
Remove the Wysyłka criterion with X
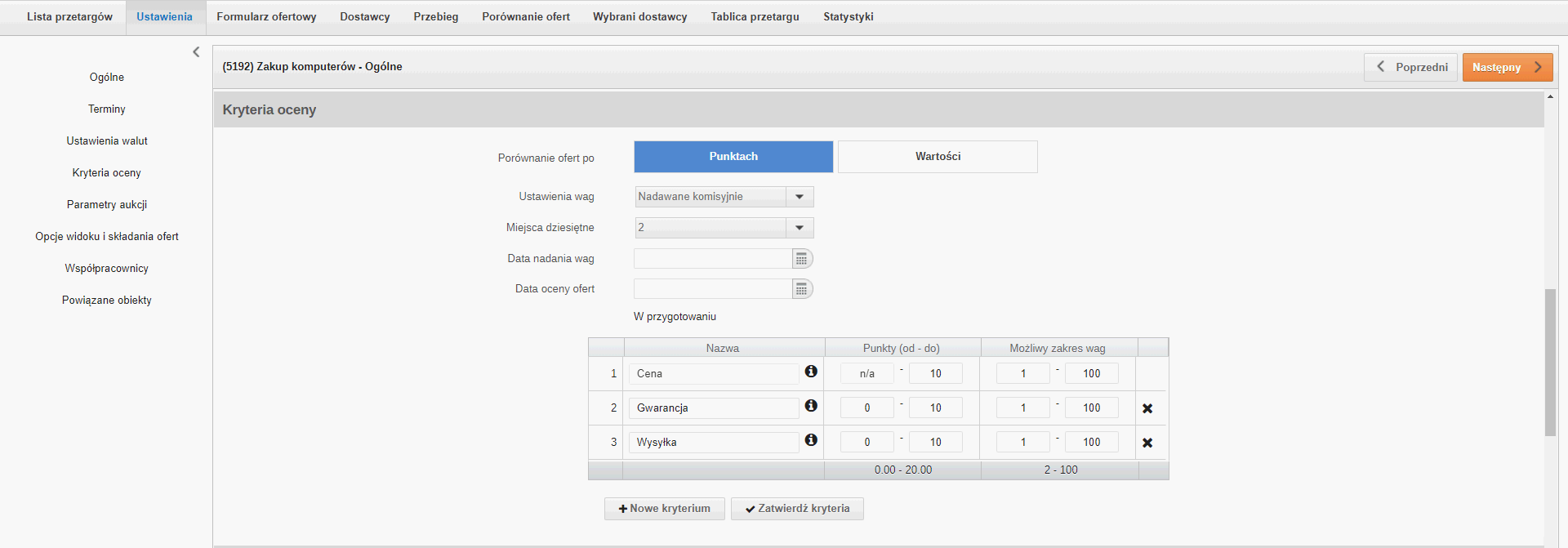click(1147, 443)
